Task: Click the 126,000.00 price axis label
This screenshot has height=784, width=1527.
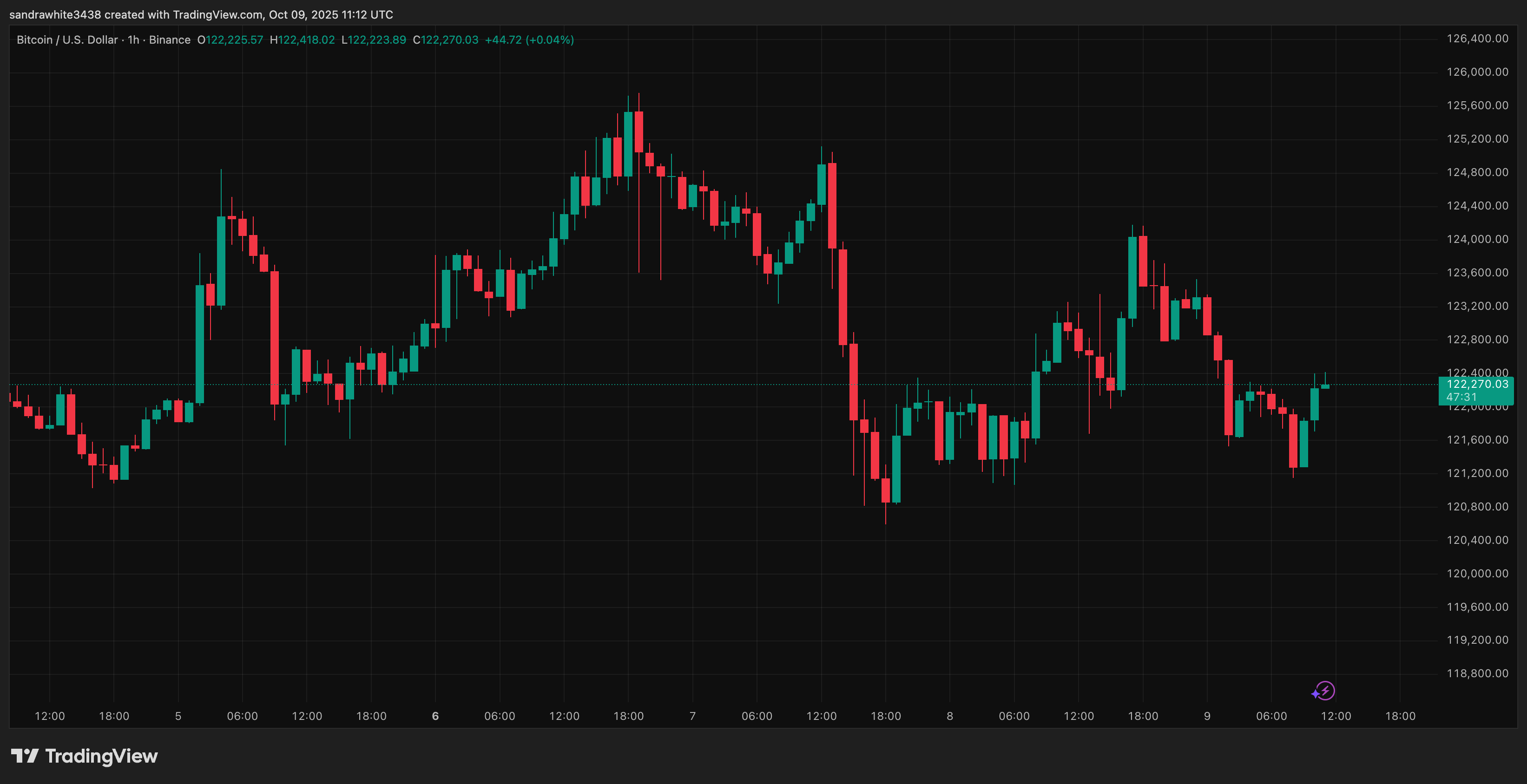Action: [x=1477, y=72]
